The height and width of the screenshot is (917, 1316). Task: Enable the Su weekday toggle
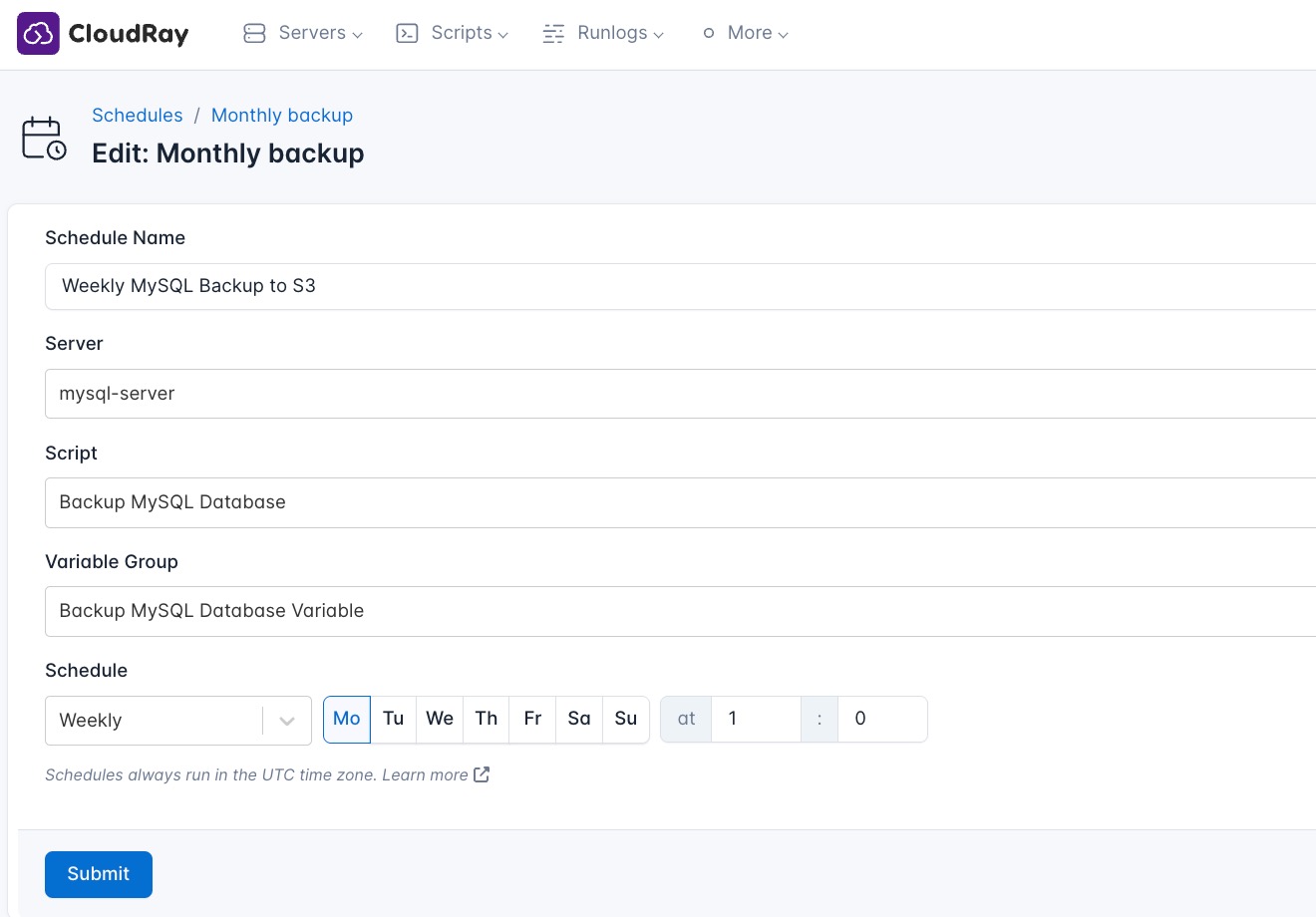point(625,719)
